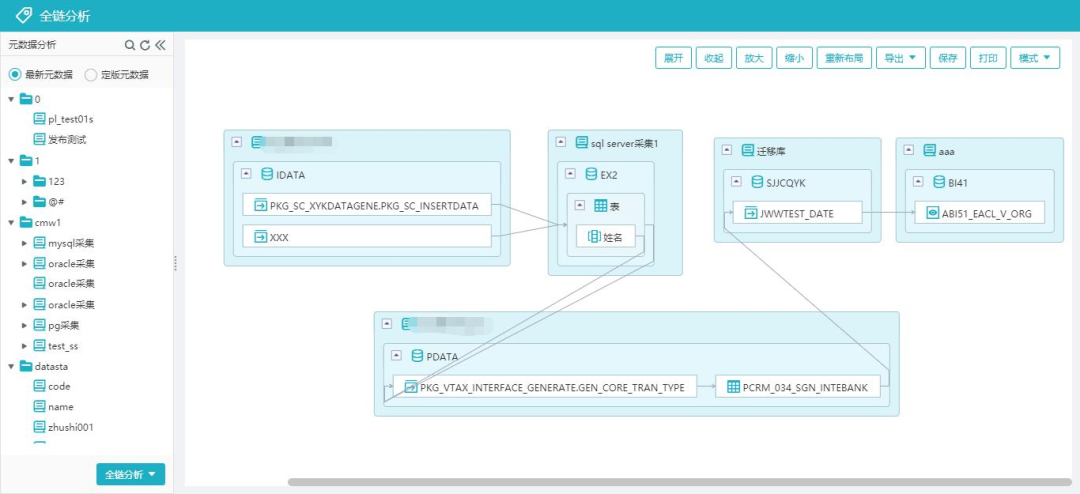Viewport: 1080px width, 494px height.
Task: Click the 展开 button
Action: point(674,58)
